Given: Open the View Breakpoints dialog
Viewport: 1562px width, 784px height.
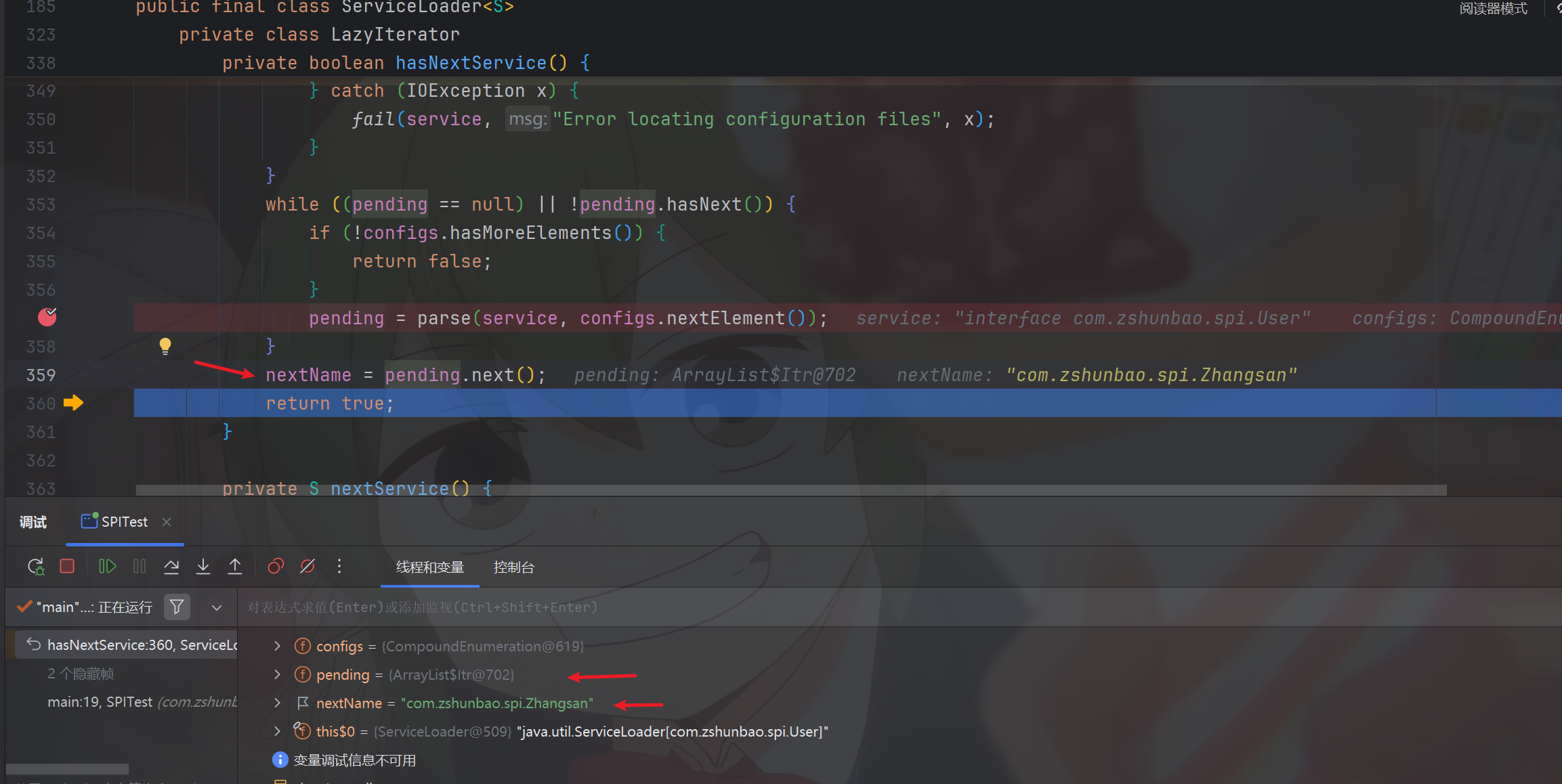Looking at the screenshot, I should (x=276, y=567).
